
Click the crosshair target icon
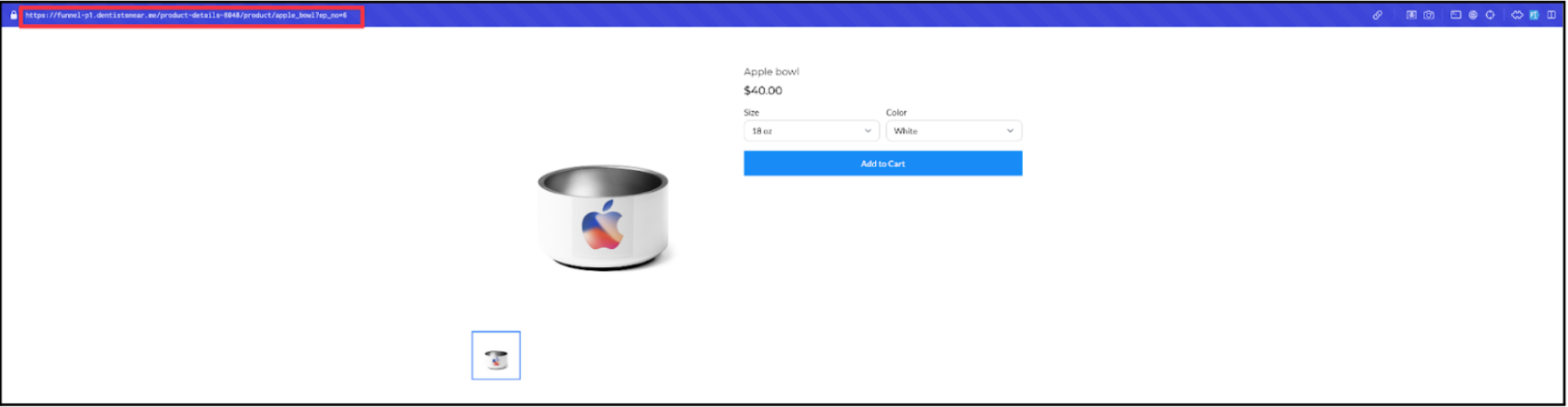pos(1490,15)
